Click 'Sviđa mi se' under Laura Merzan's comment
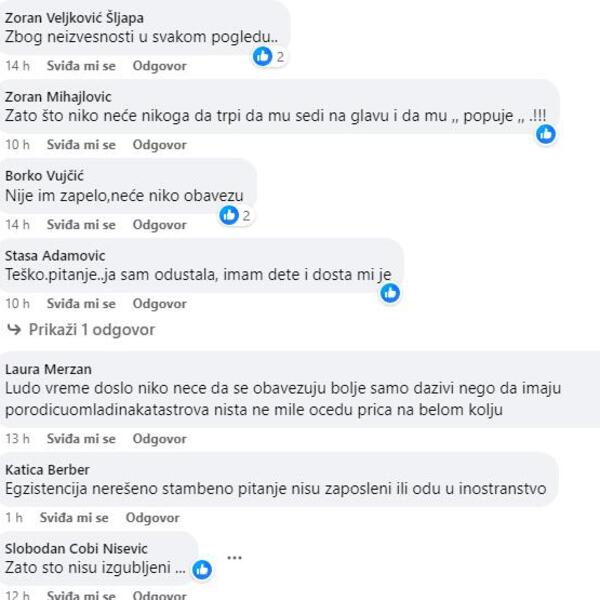600x600 pixels. [81, 439]
